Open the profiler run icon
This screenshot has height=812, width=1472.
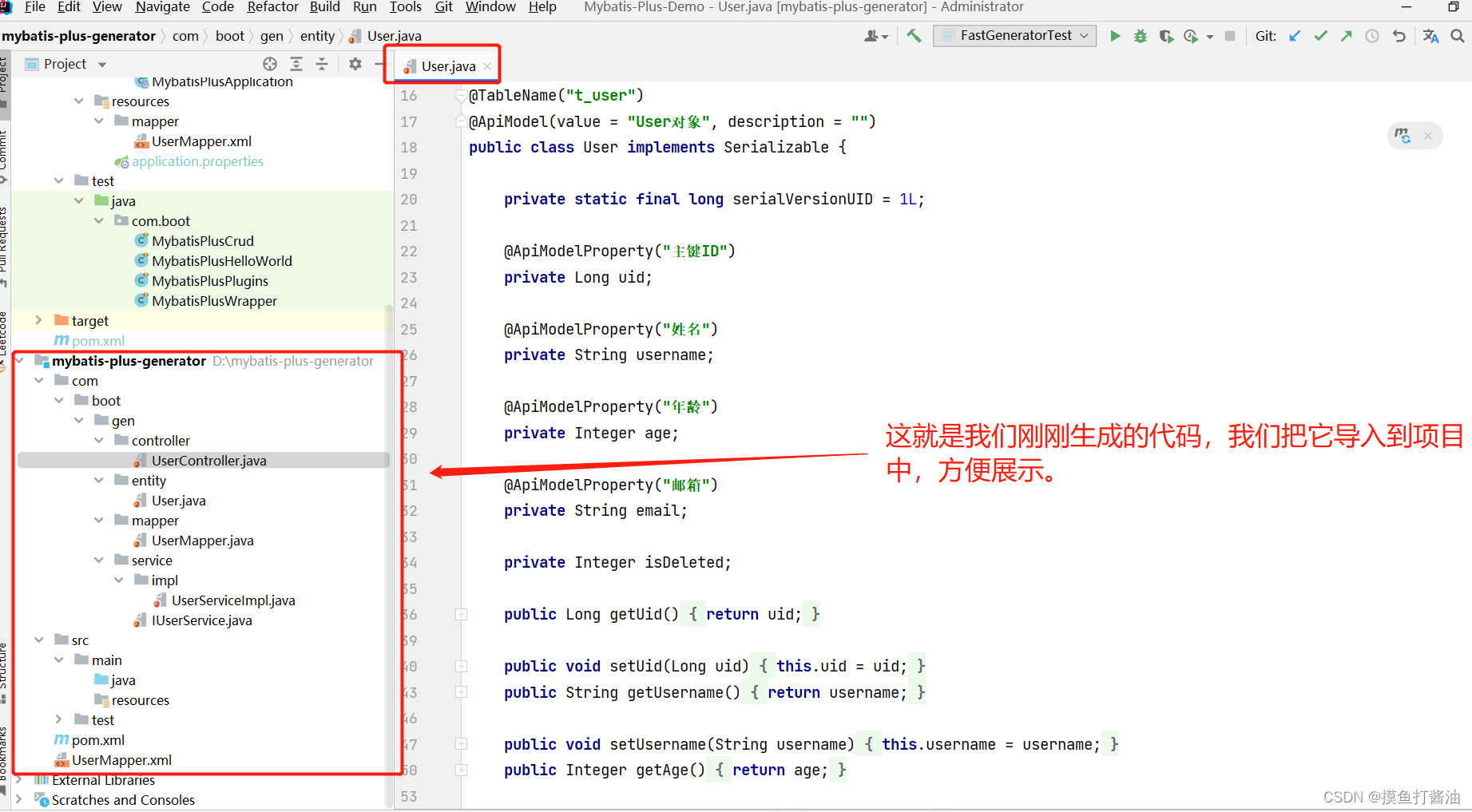click(1191, 36)
